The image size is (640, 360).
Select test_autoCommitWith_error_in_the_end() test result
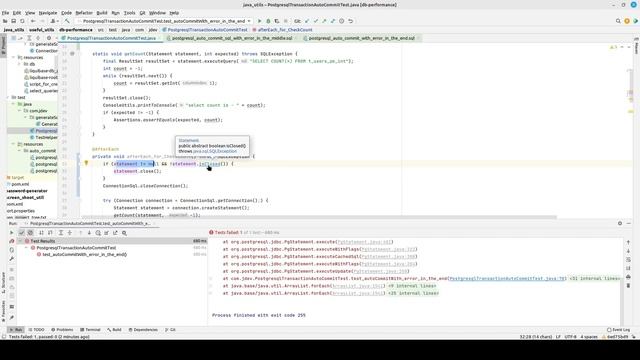pyautogui.click(x=84, y=254)
